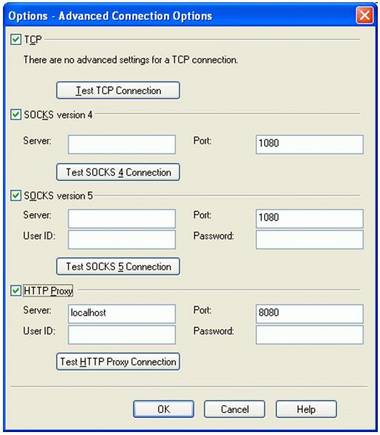Select the SOCKS version 4 Port field
380x435 pixels.
pyautogui.click(x=310, y=144)
